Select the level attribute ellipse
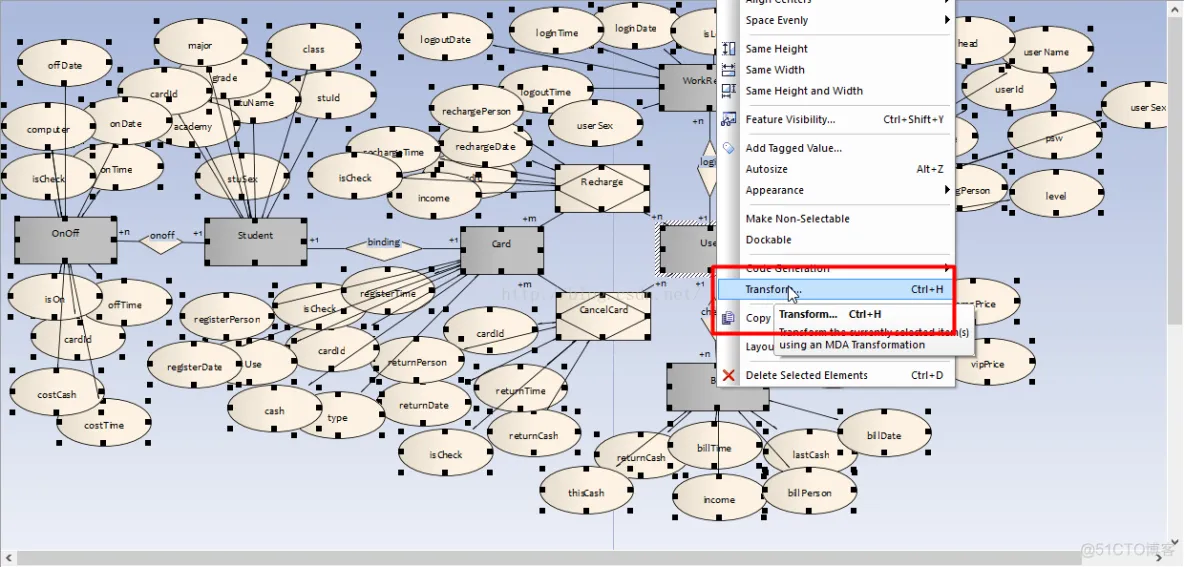Viewport: 1184px width, 567px height. (1056, 195)
